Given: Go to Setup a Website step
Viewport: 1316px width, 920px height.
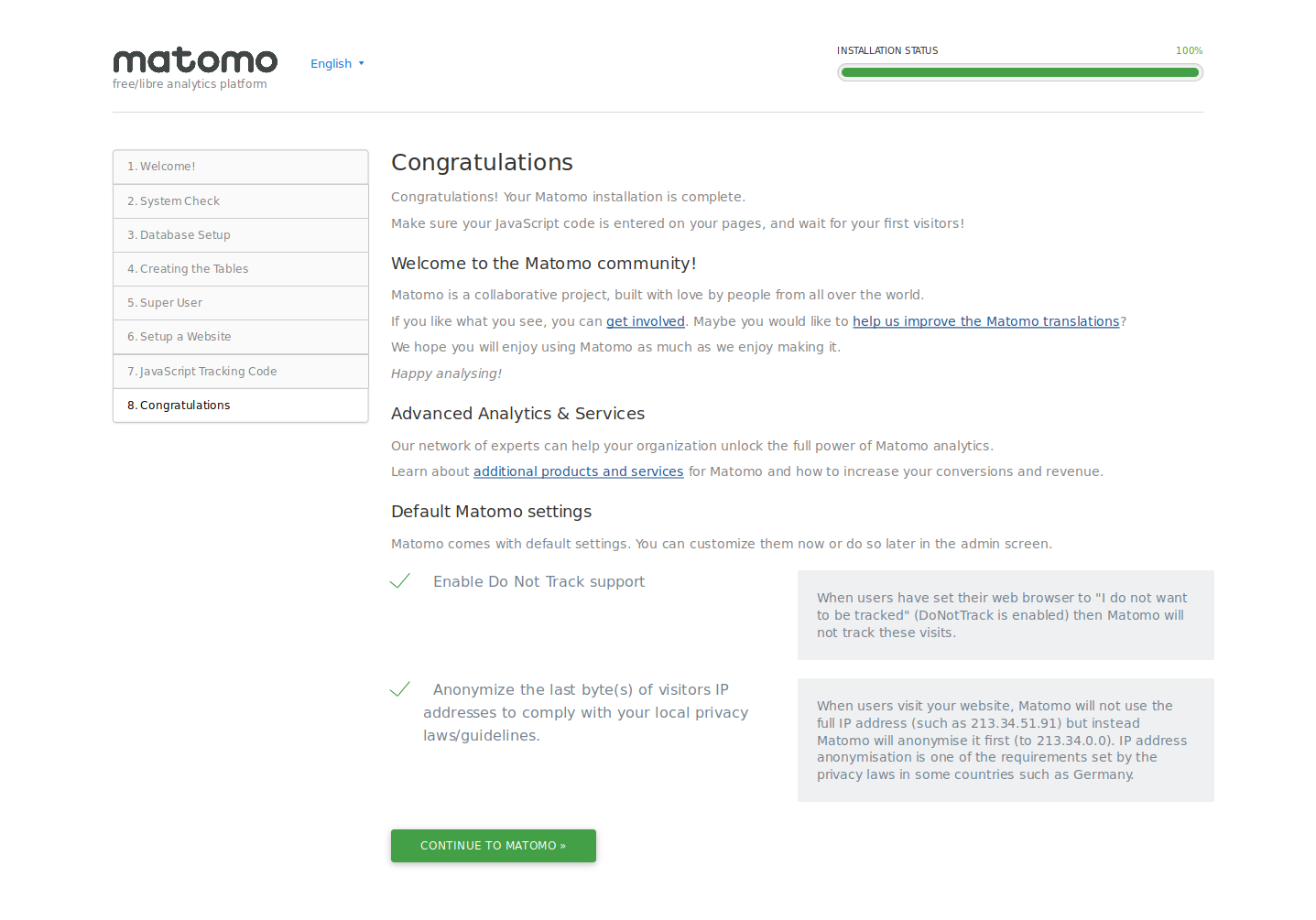Looking at the screenshot, I should 240,337.
